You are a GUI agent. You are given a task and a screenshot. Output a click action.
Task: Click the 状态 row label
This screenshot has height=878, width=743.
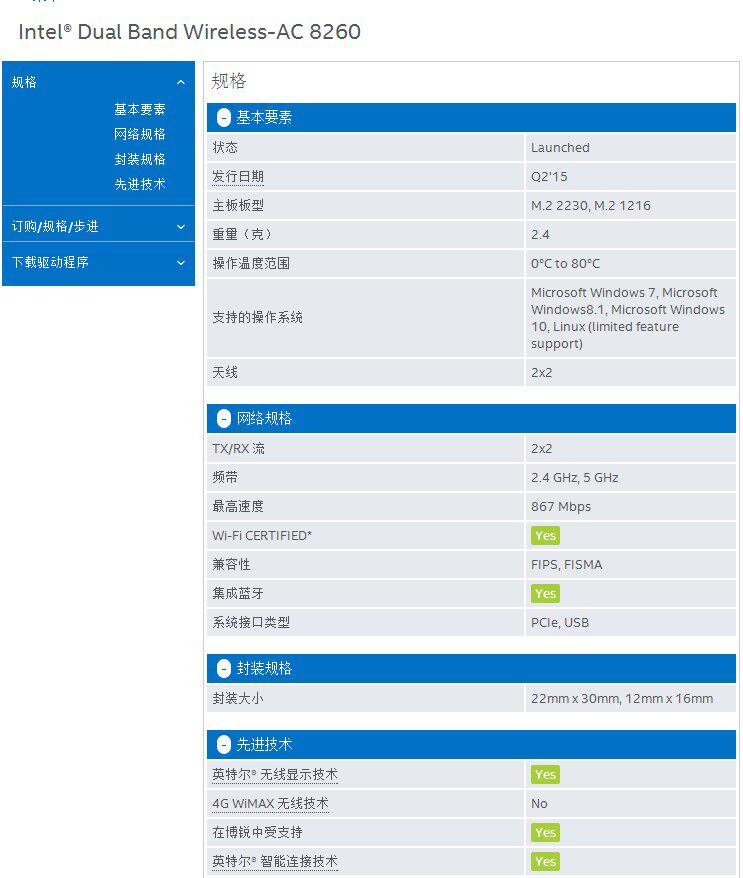pyautogui.click(x=225, y=148)
